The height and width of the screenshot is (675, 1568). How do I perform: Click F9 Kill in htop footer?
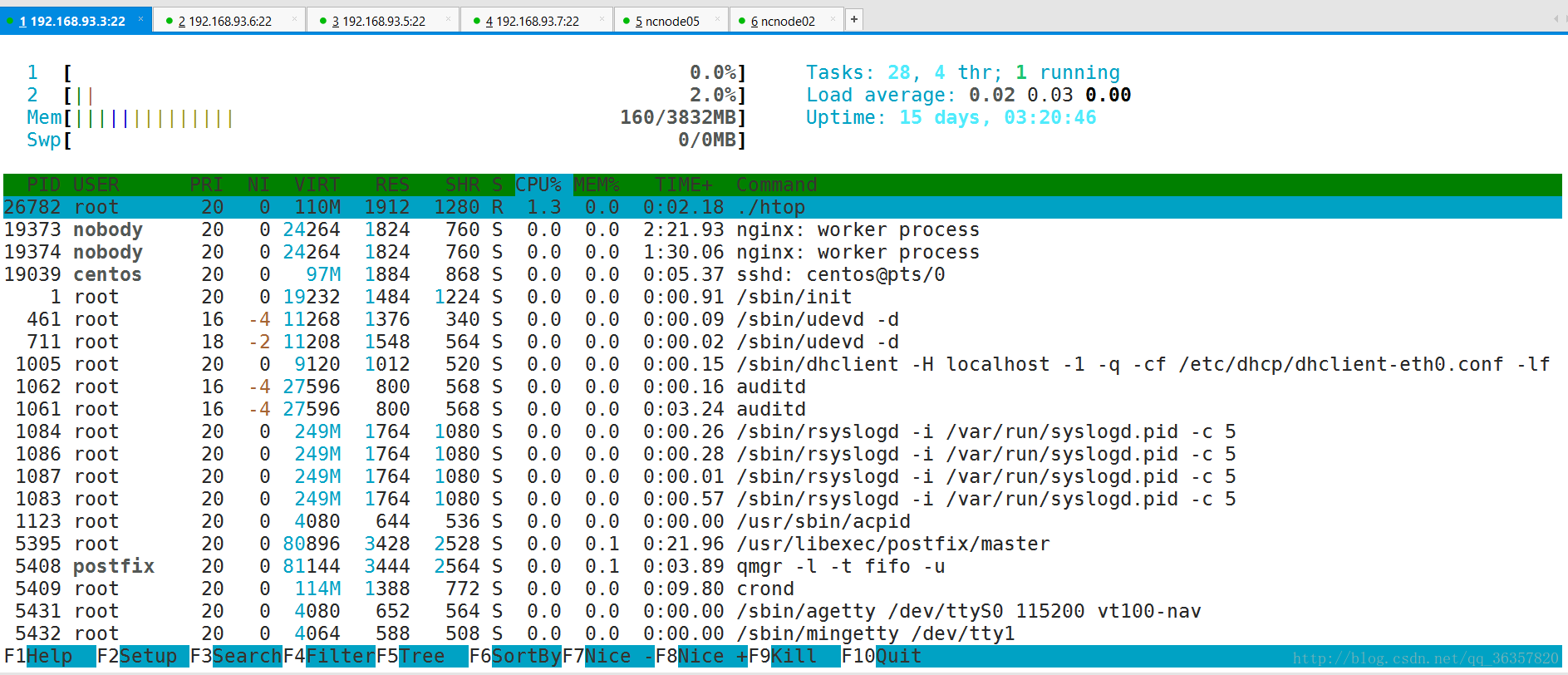[794, 656]
